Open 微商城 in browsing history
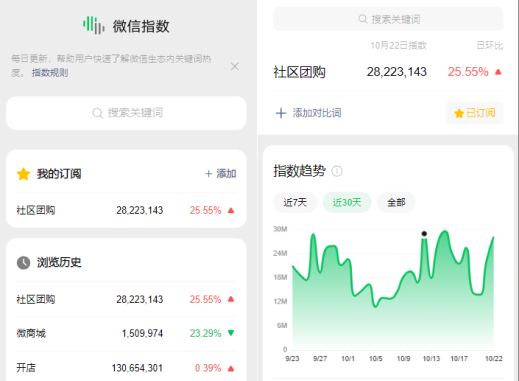 126,333
